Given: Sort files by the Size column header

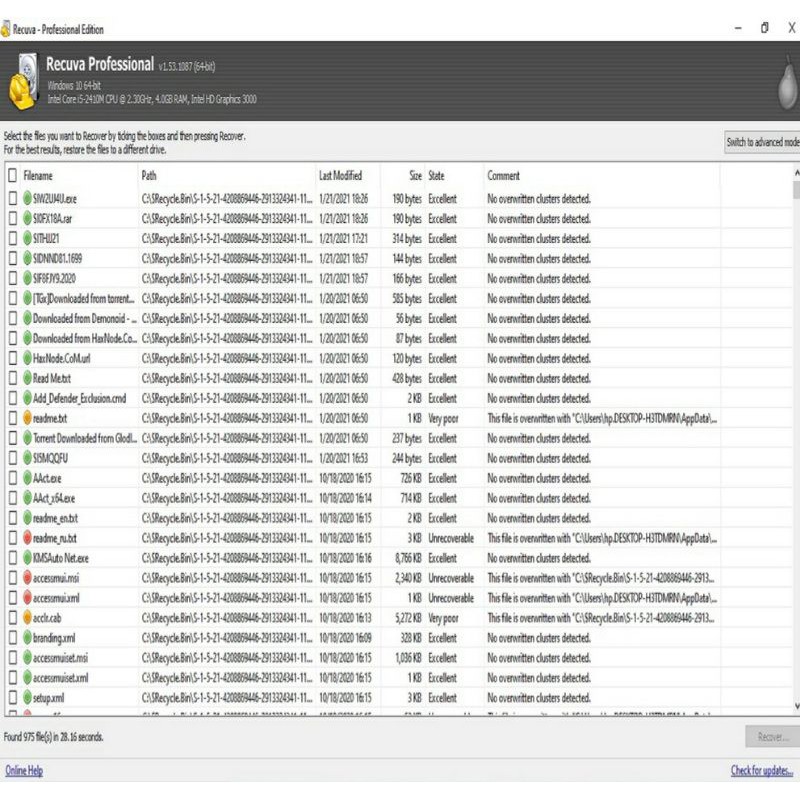Looking at the screenshot, I should (x=414, y=176).
